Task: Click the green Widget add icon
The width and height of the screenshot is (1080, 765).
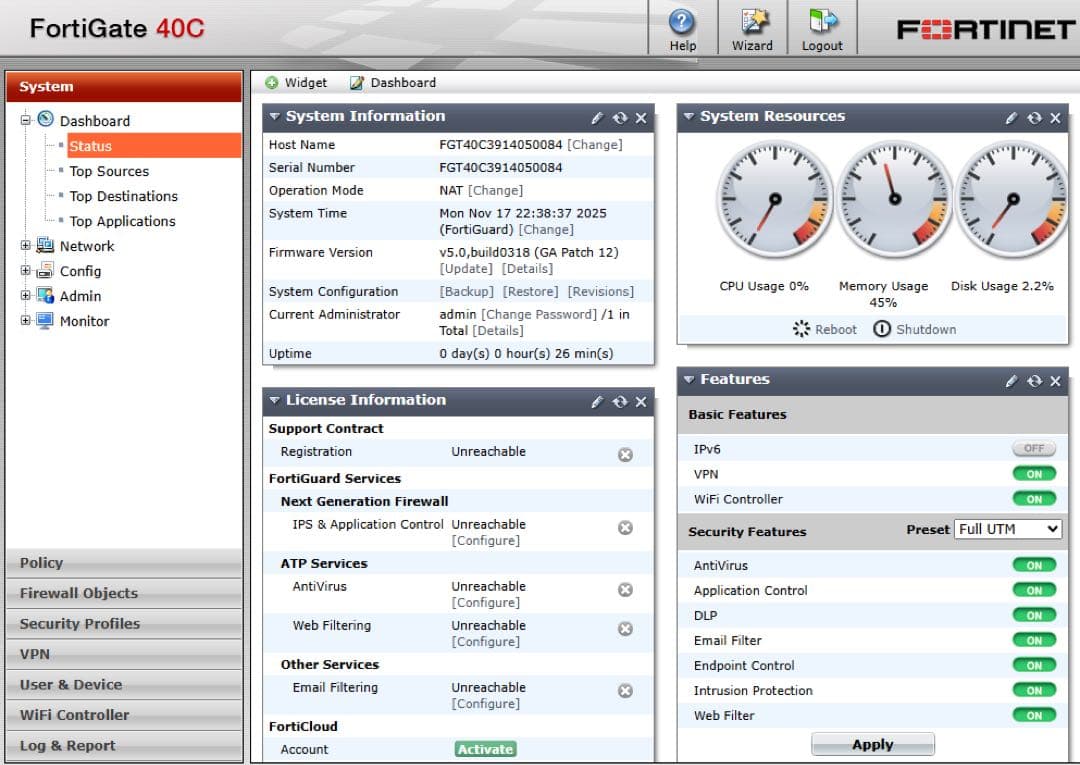Action: click(x=271, y=83)
